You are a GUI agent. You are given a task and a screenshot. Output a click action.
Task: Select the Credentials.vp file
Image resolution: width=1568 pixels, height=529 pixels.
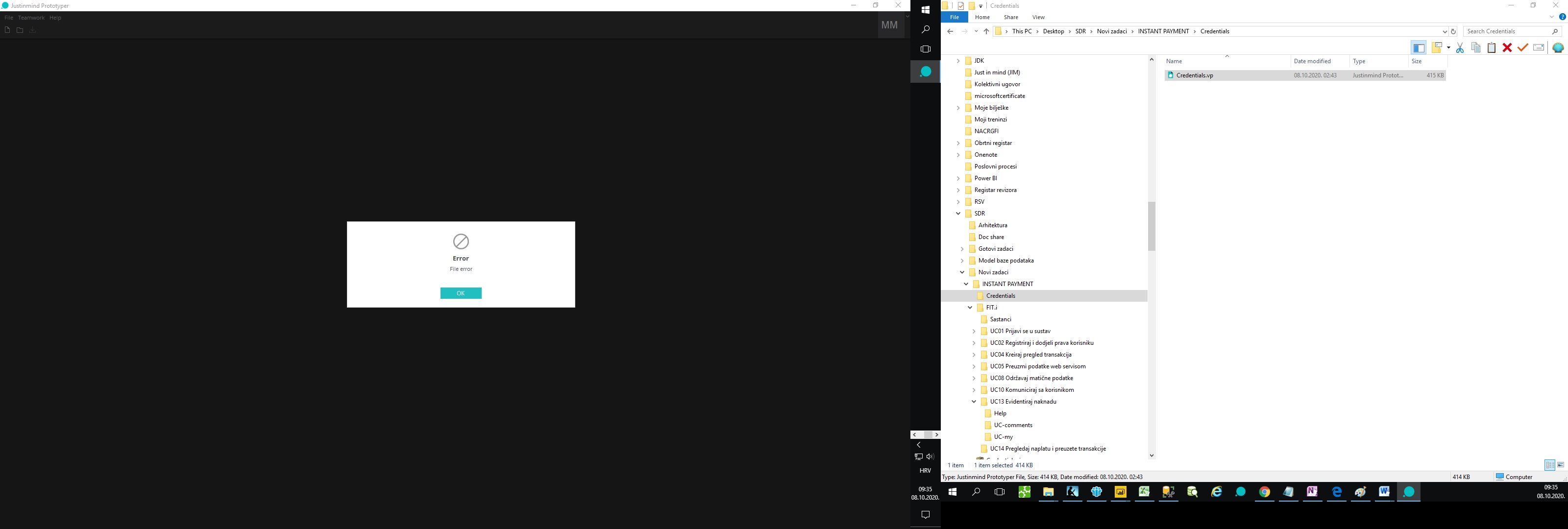click(x=1194, y=75)
